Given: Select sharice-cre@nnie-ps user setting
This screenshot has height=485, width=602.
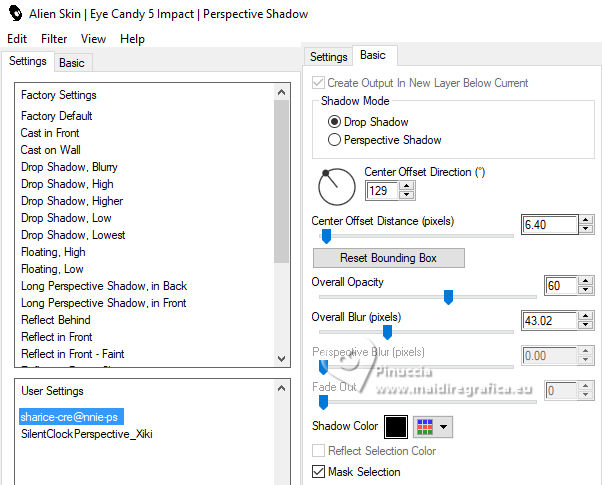Looking at the screenshot, I should coord(71,417).
